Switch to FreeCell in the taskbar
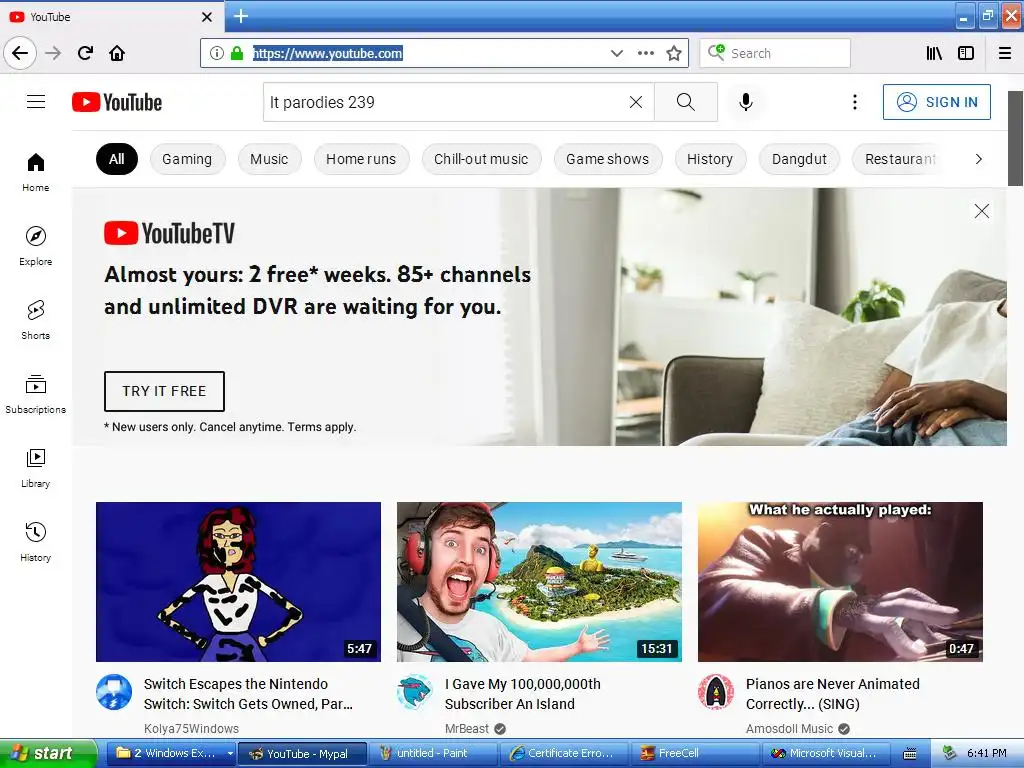 pos(695,754)
